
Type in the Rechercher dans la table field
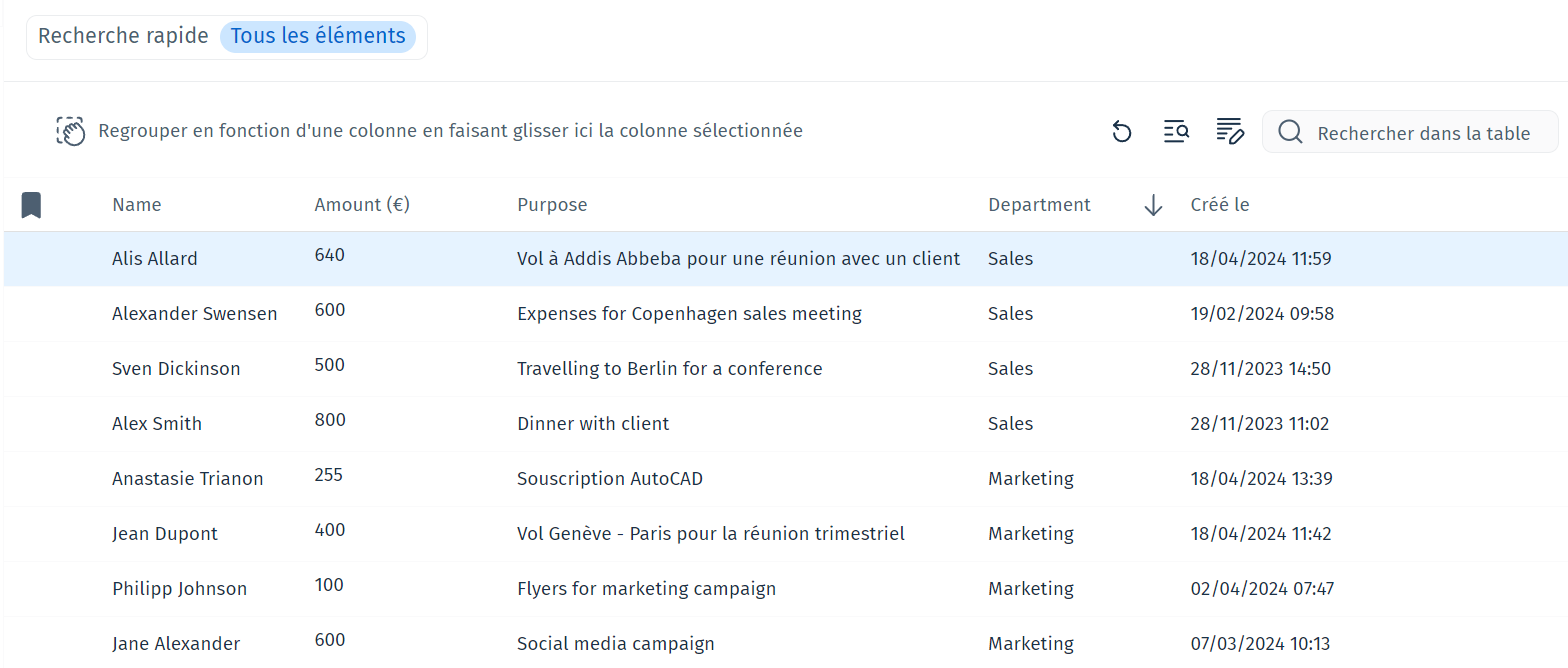point(1423,133)
